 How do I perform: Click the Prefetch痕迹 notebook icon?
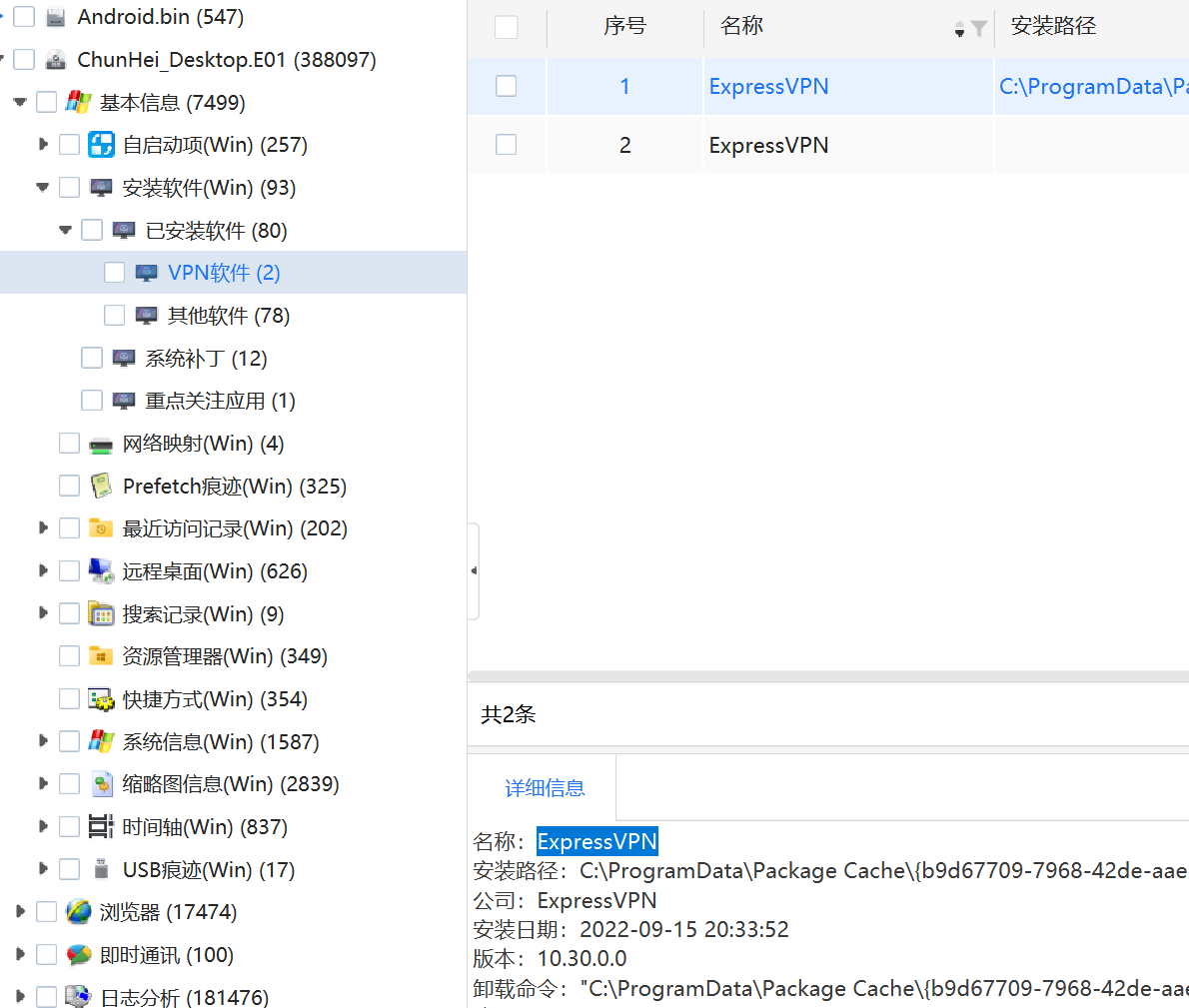(x=101, y=486)
